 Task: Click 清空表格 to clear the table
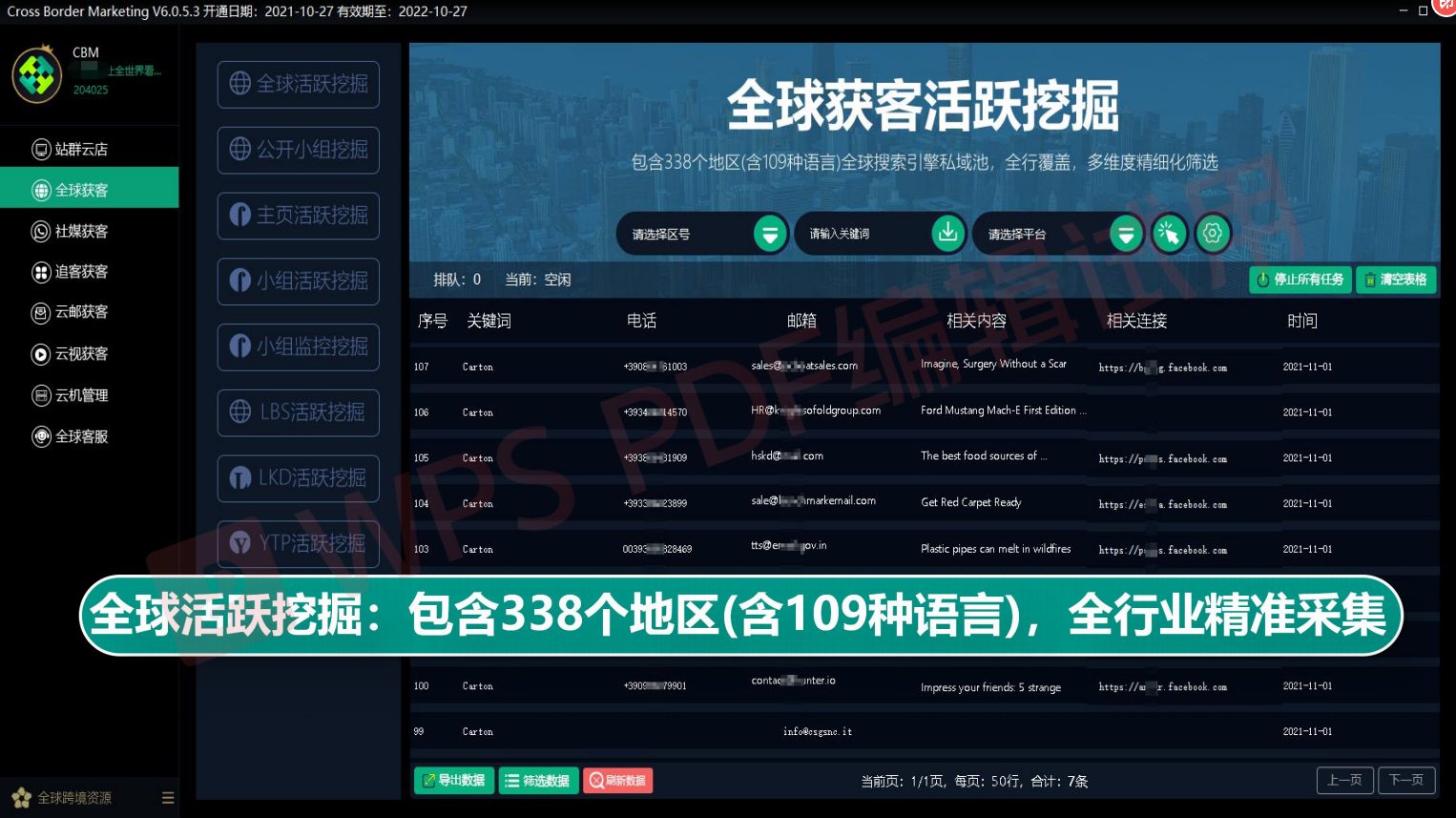coord(1395,280)
